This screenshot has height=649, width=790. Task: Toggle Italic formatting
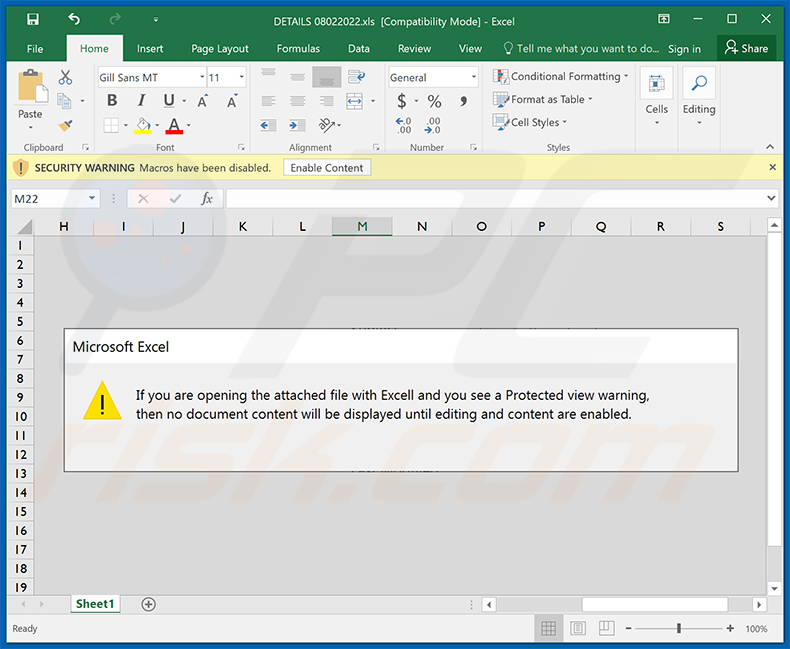coord(142,101)
